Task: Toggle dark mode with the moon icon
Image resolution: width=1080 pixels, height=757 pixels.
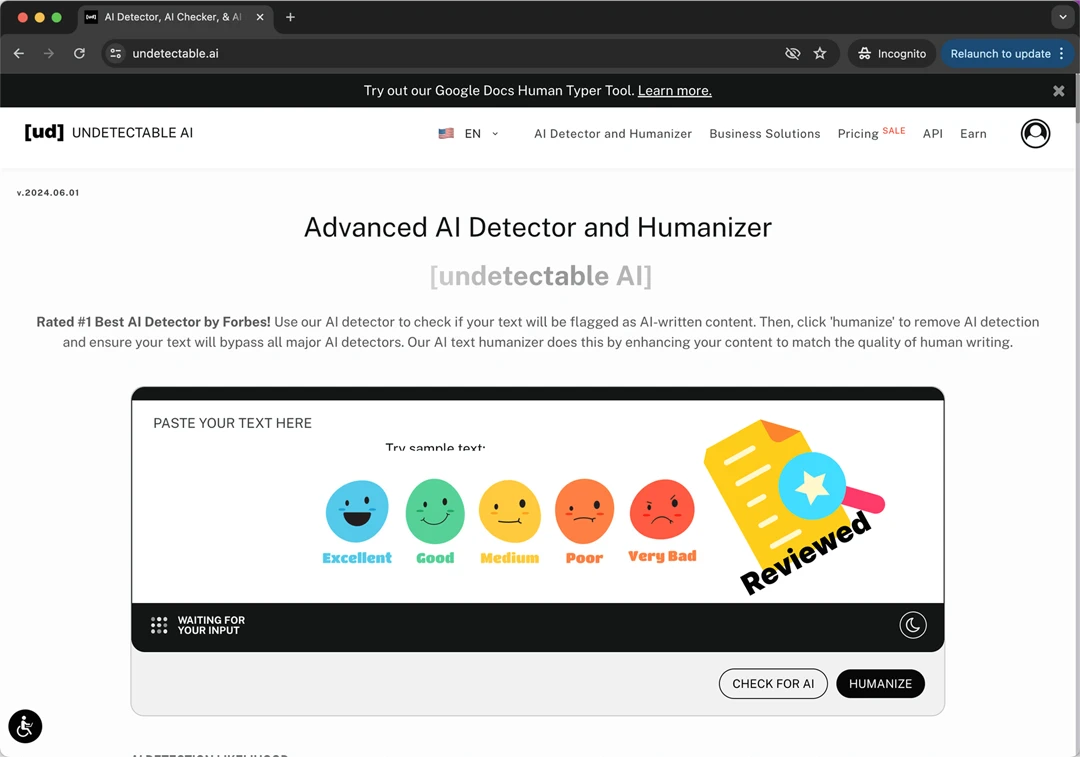Action: (x=913, y=625)
